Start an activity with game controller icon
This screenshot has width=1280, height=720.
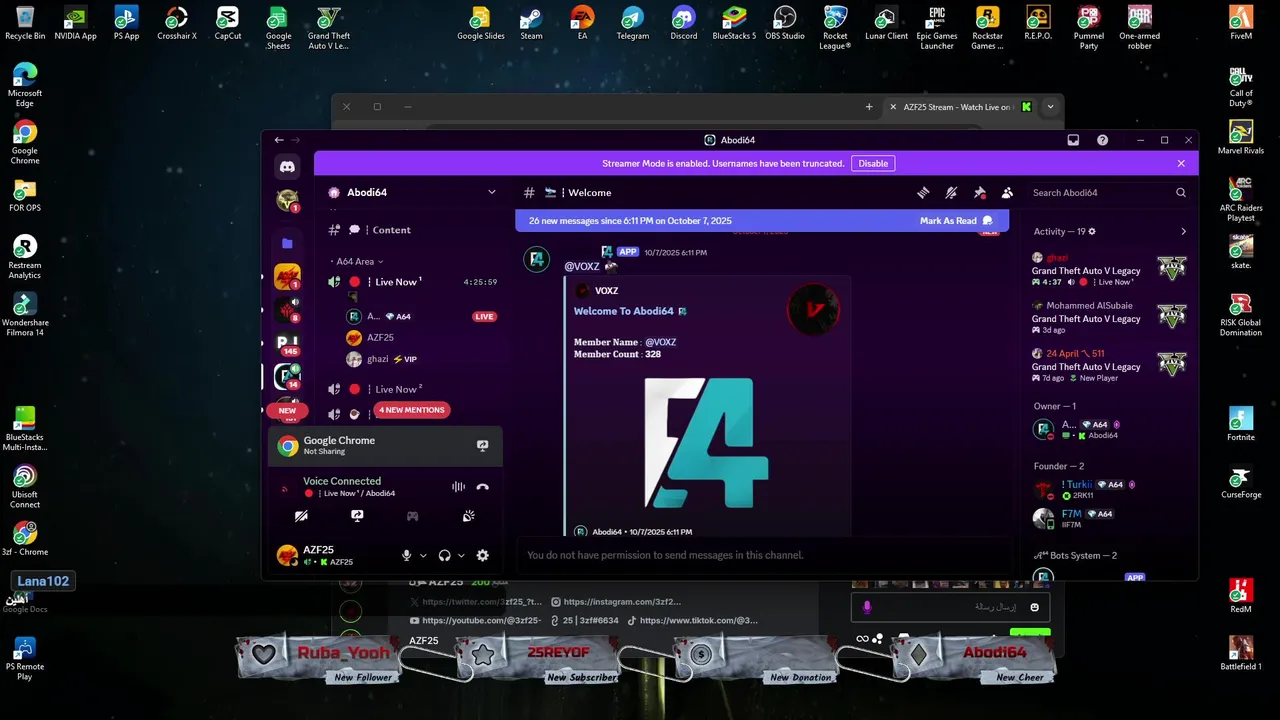412,516
